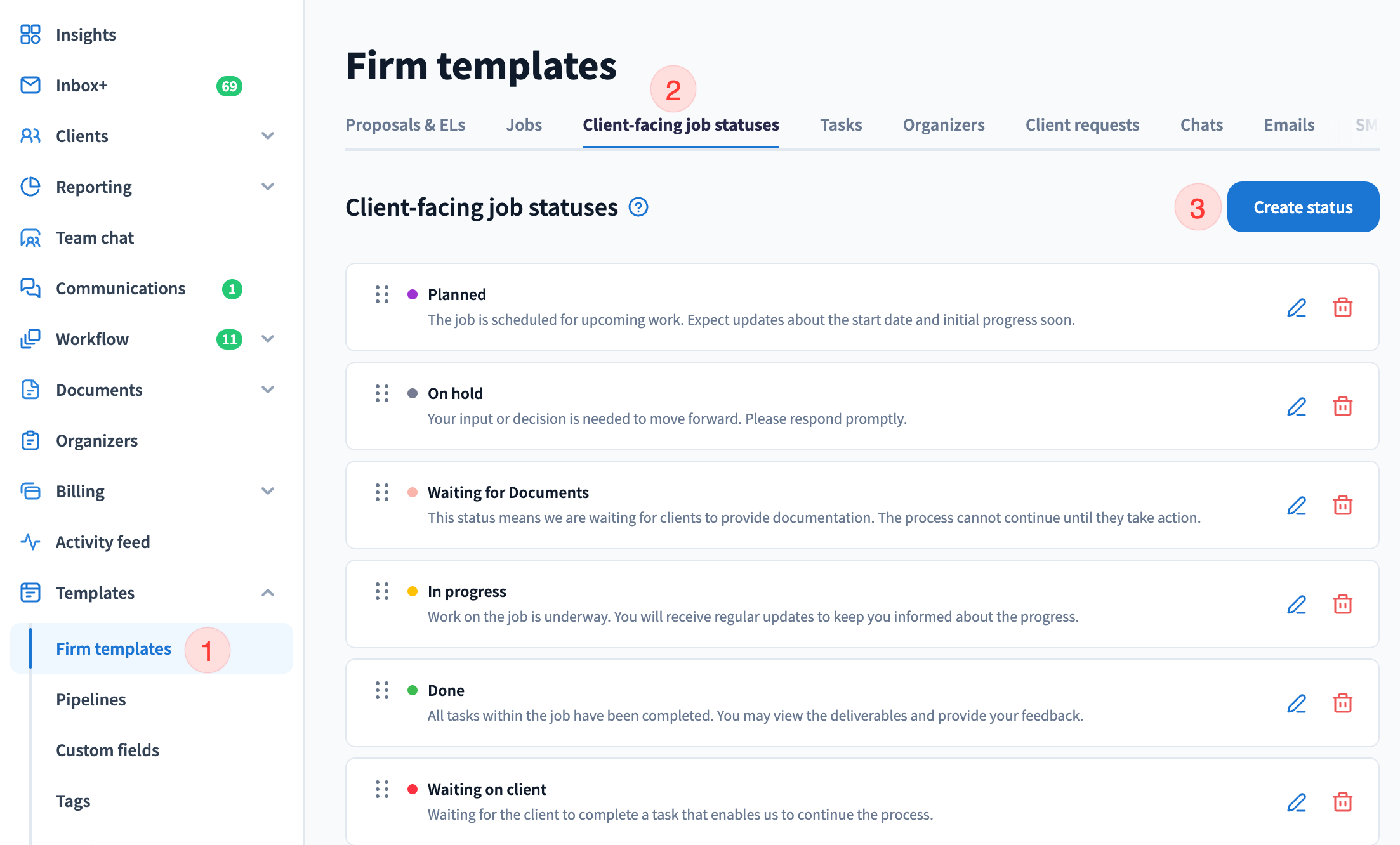Open Pipelines under Templates
1400x845 pixels.
tap(91, 700)
